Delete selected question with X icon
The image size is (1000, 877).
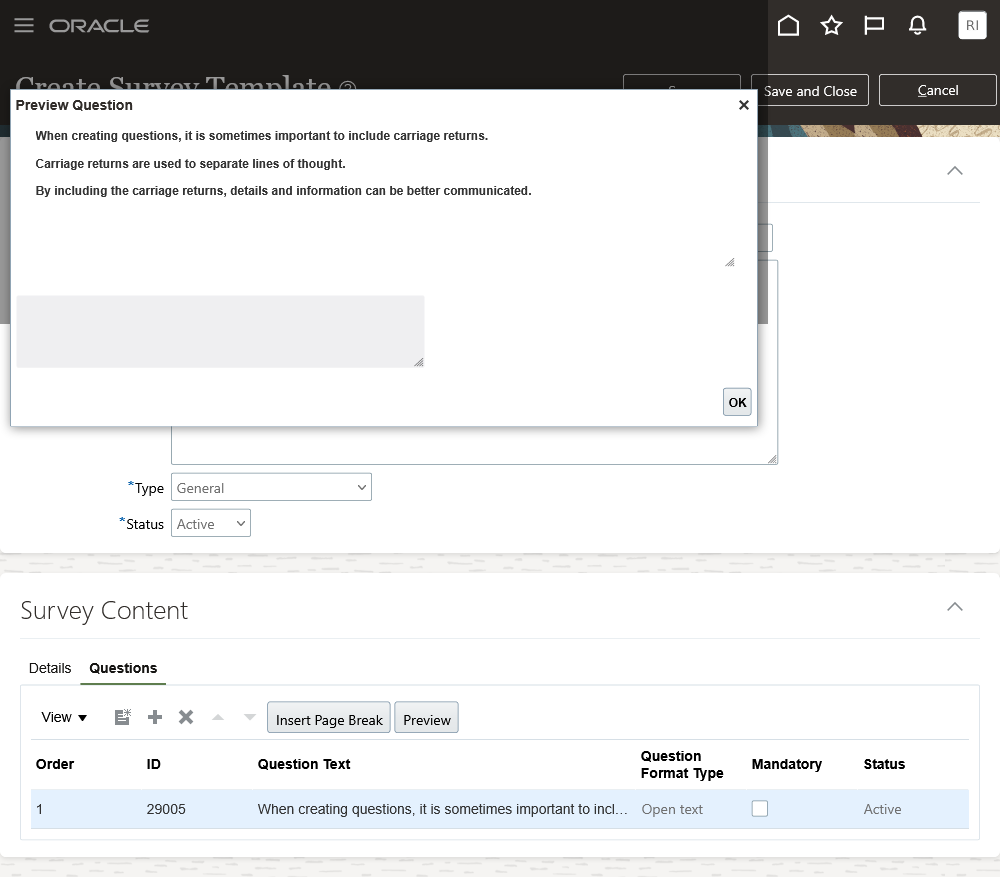(186, 717)
